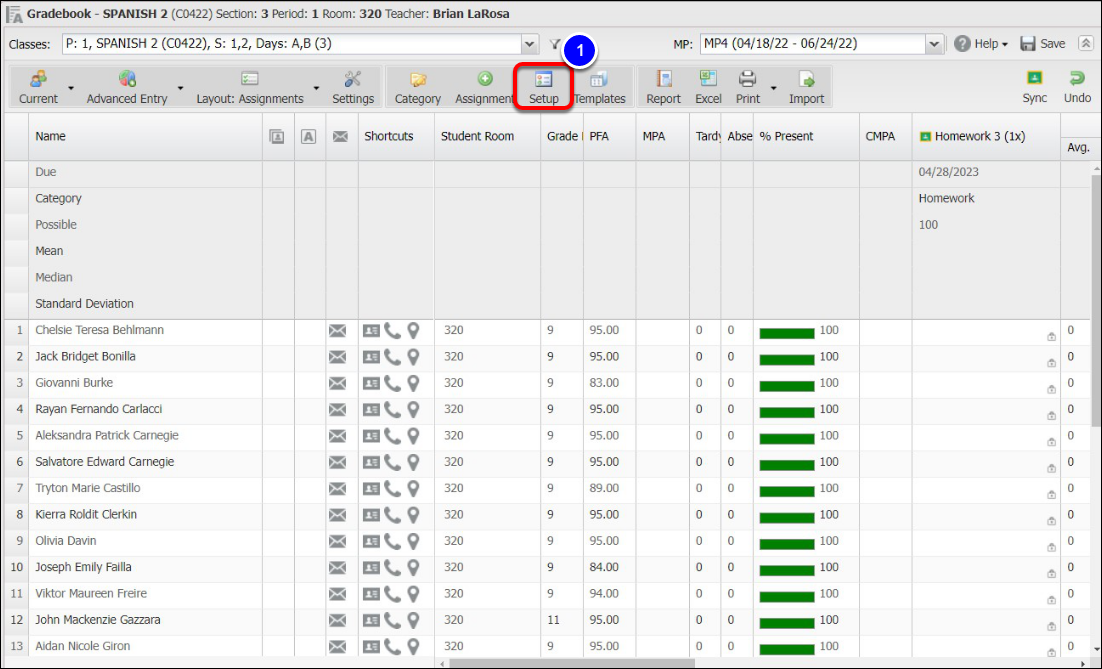Select the Standard Deviation row label
This screenshot has height=669, width=1102.
[x=84, y=304]
